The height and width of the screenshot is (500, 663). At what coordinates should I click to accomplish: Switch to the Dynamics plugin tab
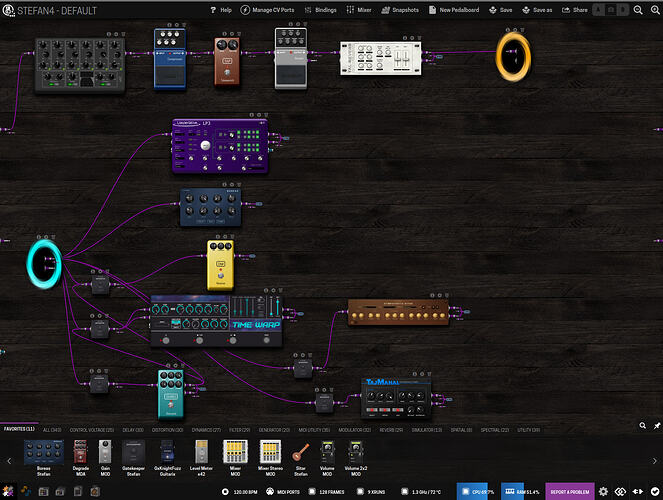(x=206, y=429)
